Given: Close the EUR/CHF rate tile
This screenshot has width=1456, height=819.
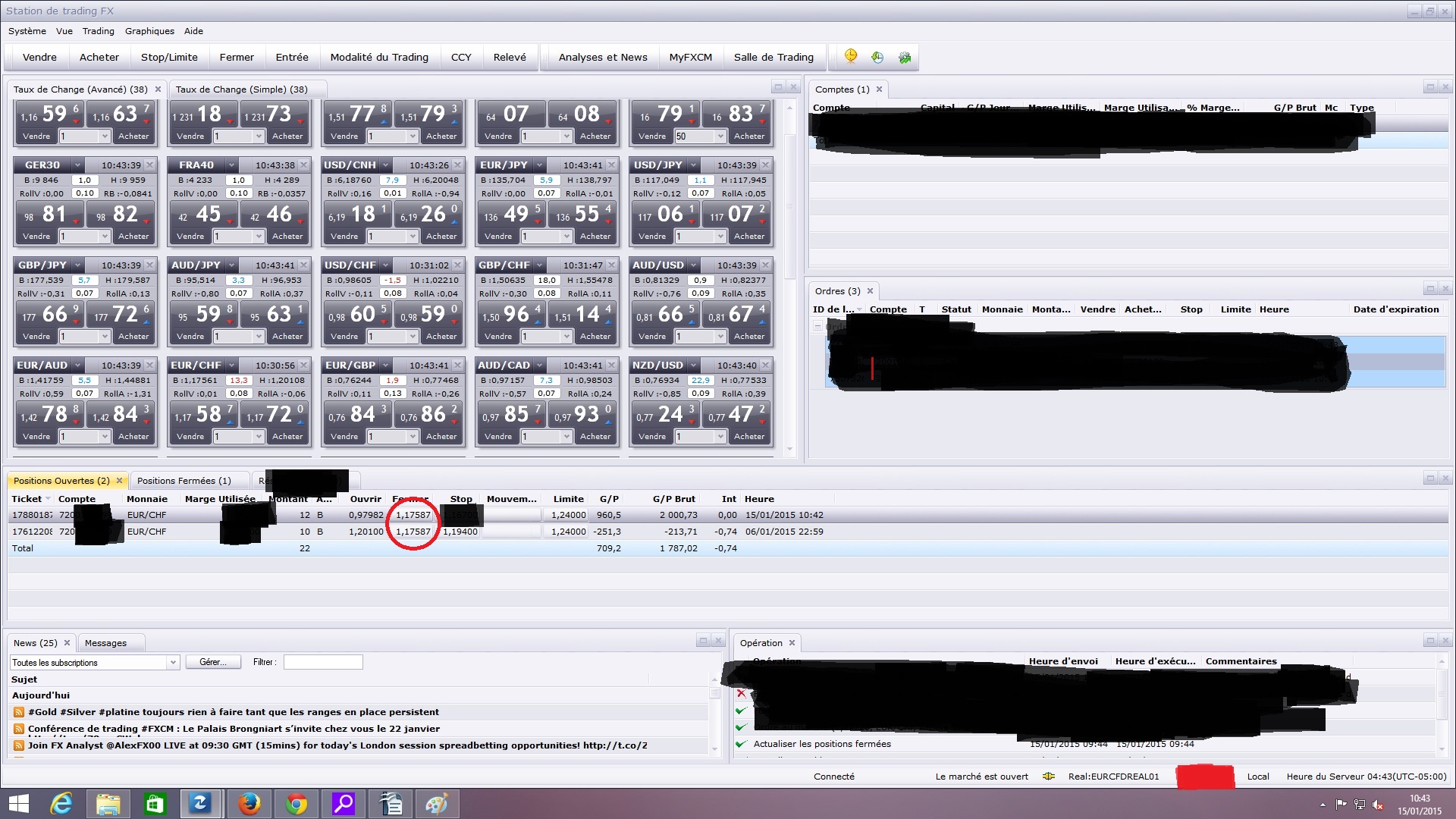Looking at the screenshot, I should pyautogui.click(x=303, y=366).
